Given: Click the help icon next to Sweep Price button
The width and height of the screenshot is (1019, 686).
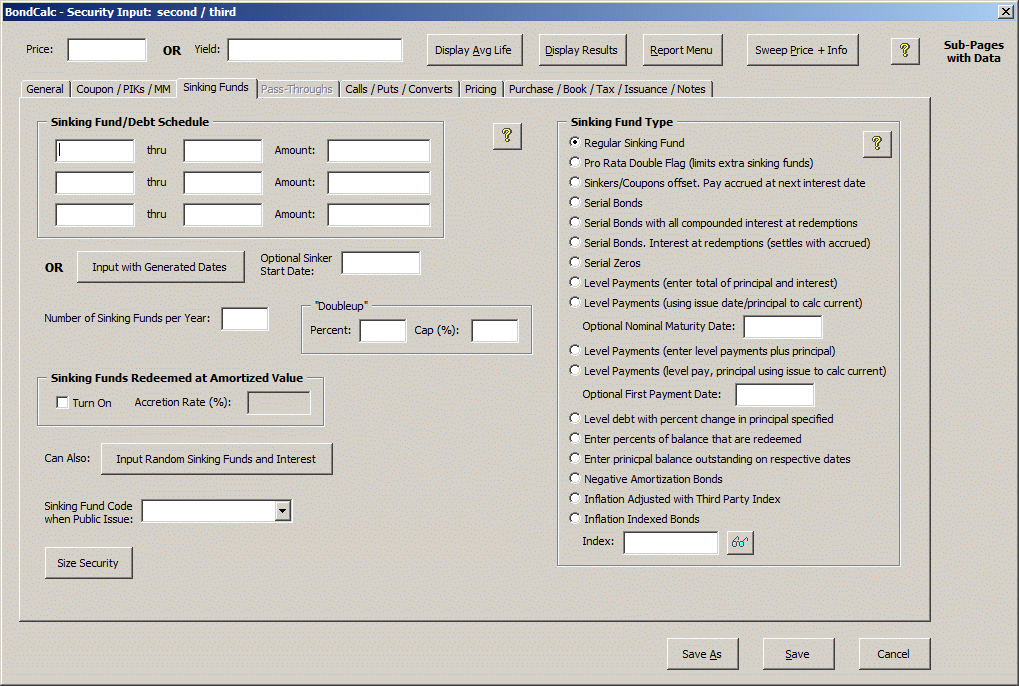Looking at the screenshot, I should tap(904, 50).
